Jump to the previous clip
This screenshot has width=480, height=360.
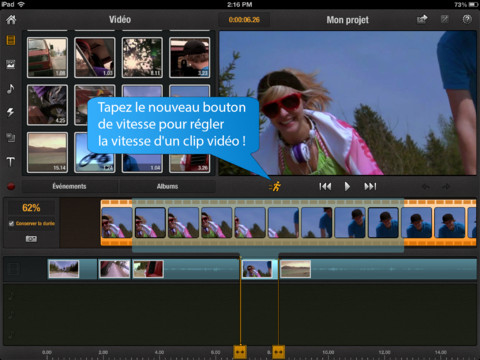coord(325,186)
